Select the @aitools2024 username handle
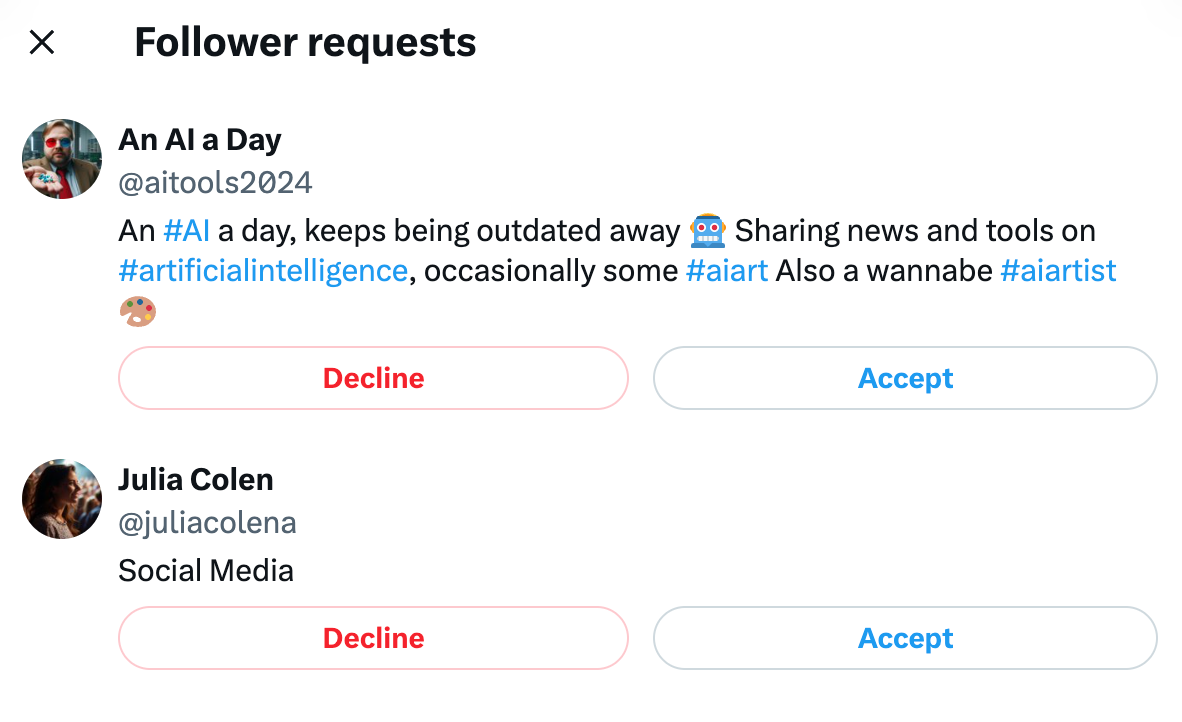 click(215, 182)
